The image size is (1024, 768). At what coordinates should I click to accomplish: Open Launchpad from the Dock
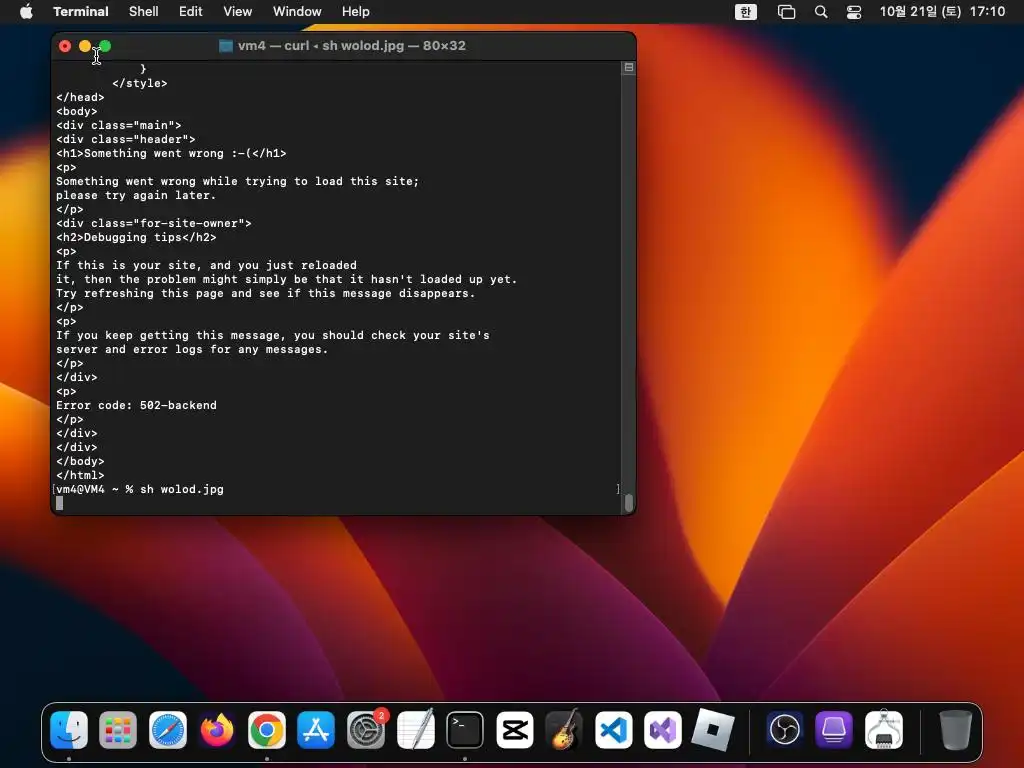[118, 729]
